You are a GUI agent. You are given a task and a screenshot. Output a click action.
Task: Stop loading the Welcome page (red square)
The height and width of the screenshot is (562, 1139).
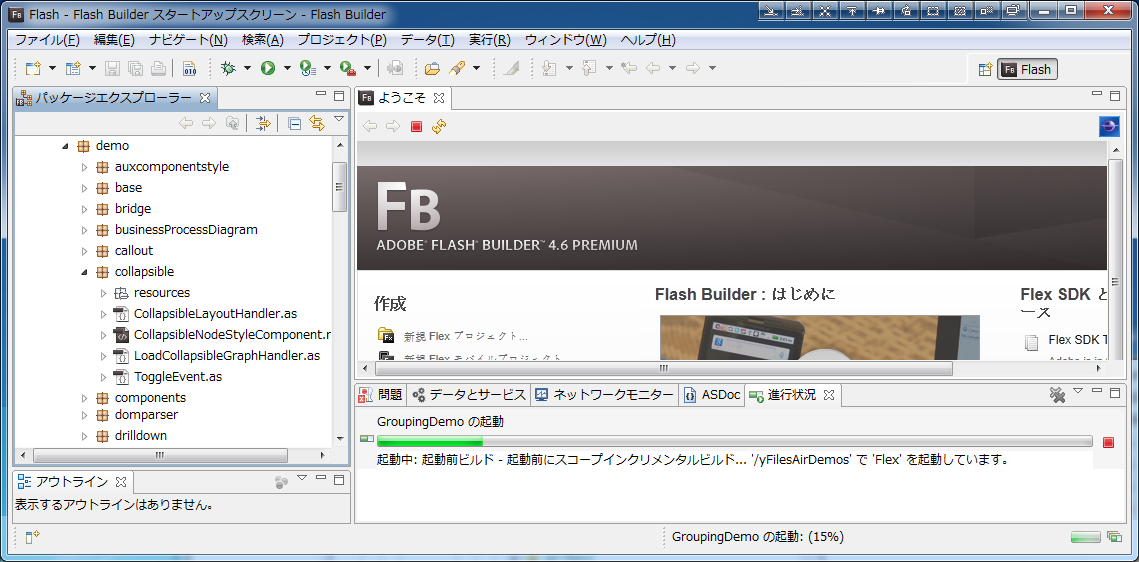click(416, 126)
